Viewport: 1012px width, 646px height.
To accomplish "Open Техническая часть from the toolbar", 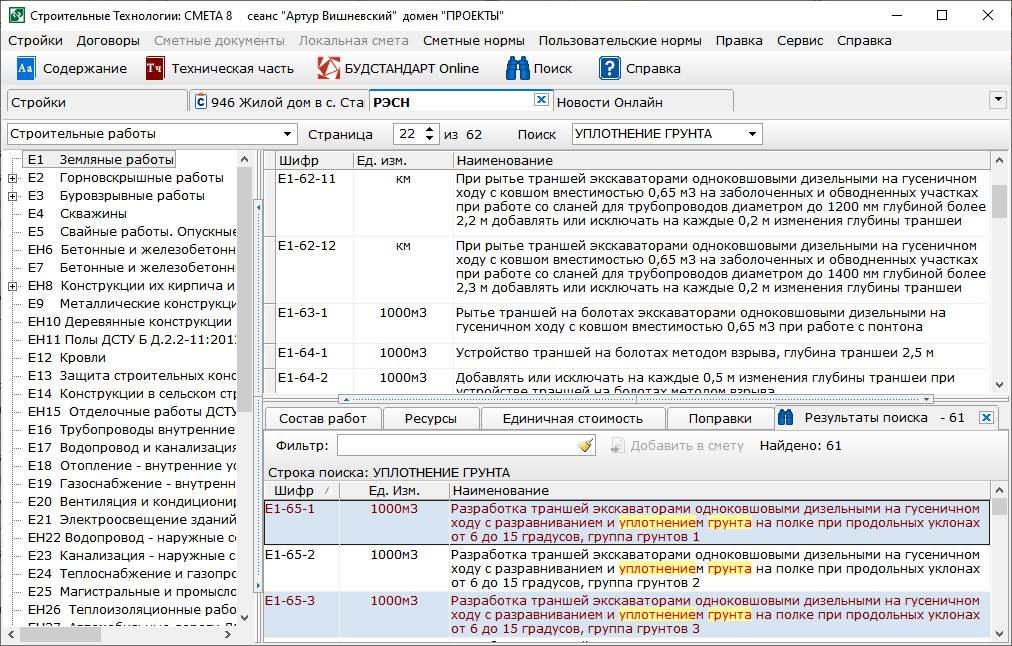I will click(x=219, y=68).
